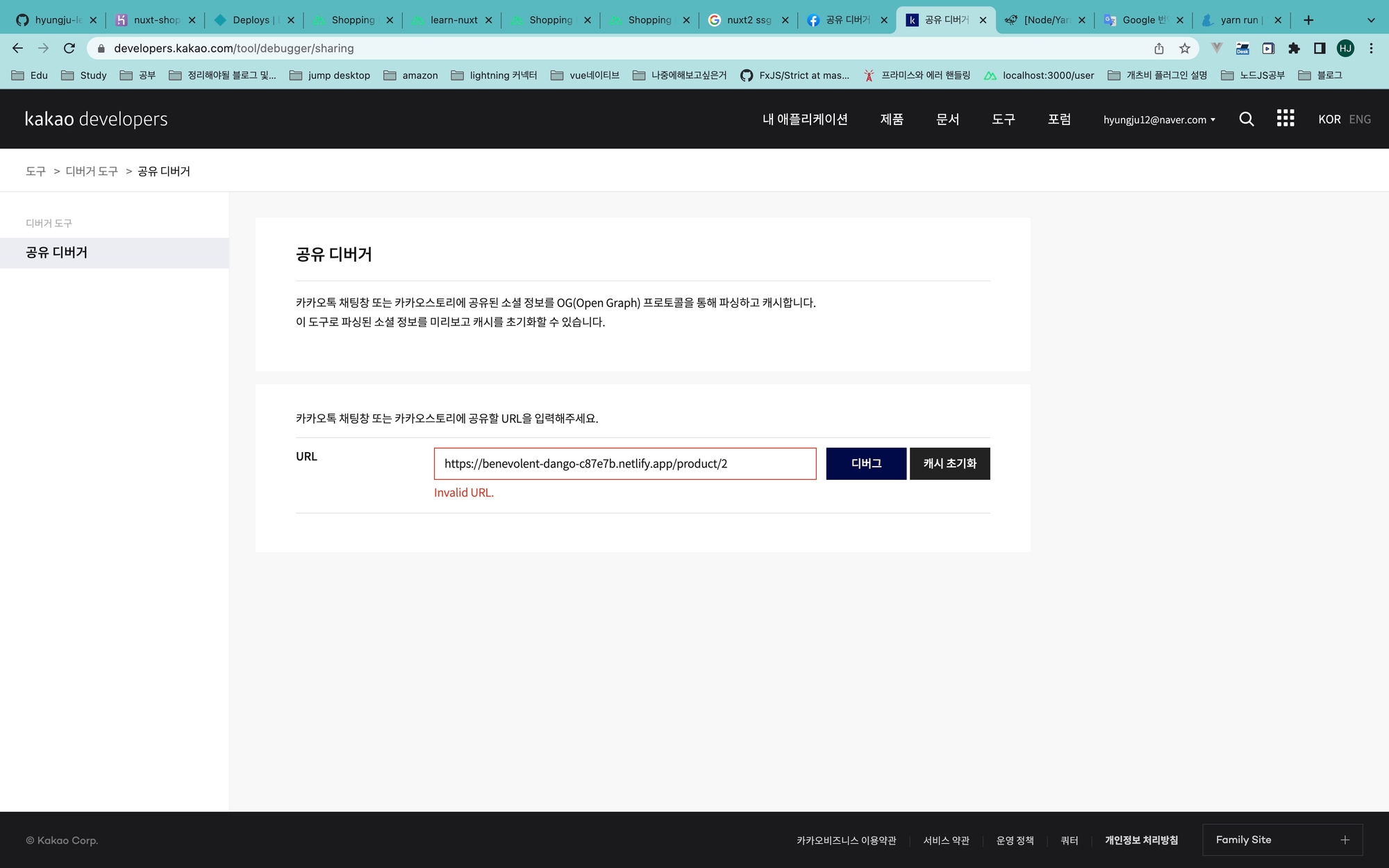This screenshot has height=868, width=1389.
Task: Open the 노드JS공부 bookmark folder
Action: 1253,75
